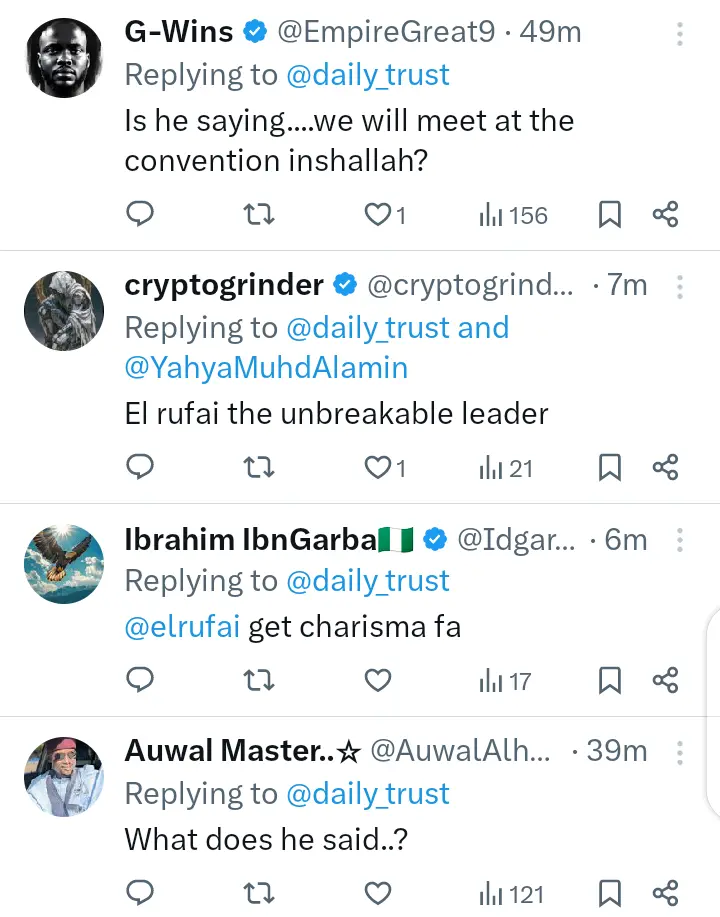Open @daily_trust link in G-Wins' reply
The width and height of the screenshot is (720, 917).
coord(368,75)
